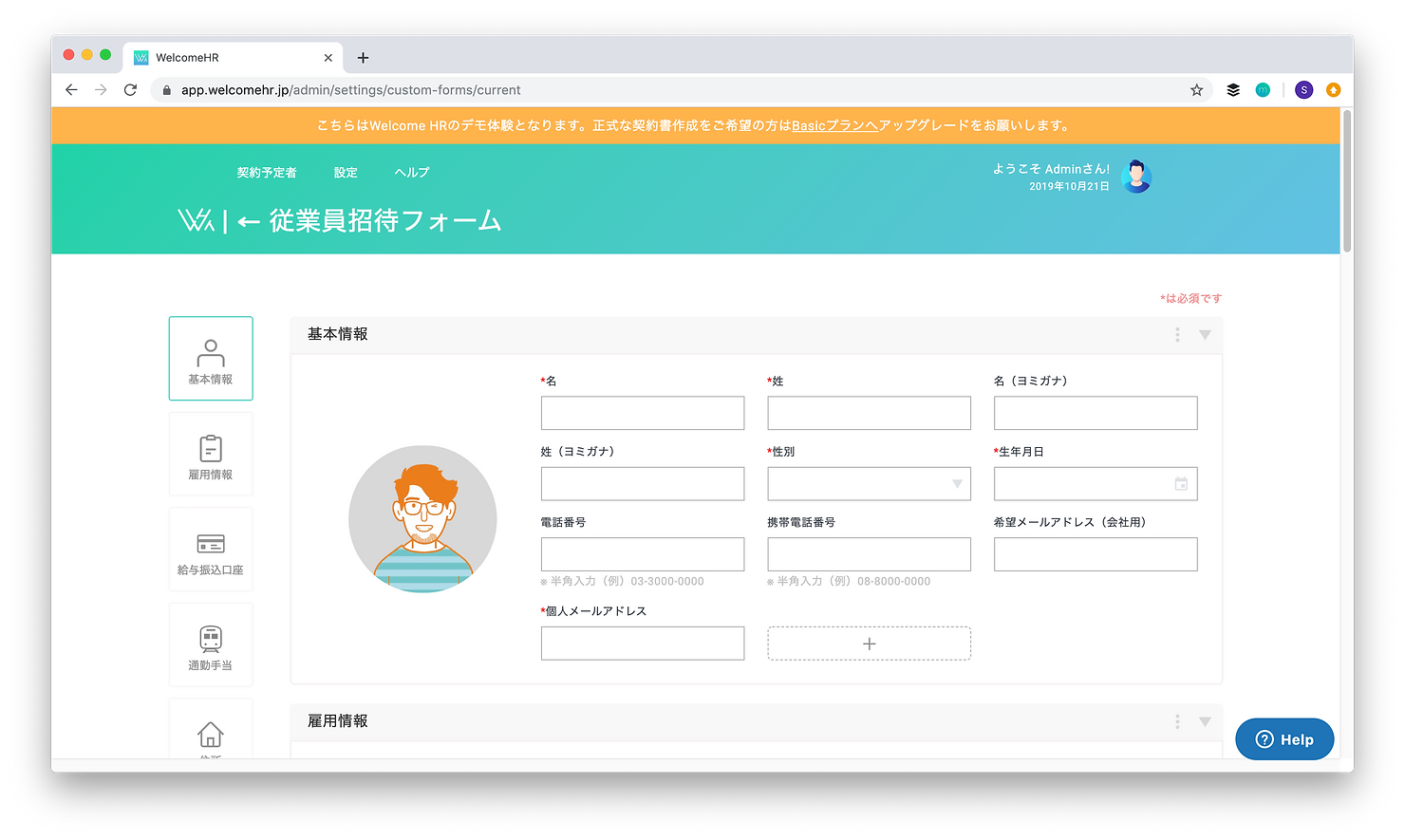Collapse the 基本情報 section
The width and height of the screenshot is (1405, 840).
pyautogui.click(x=1205, y=335)
